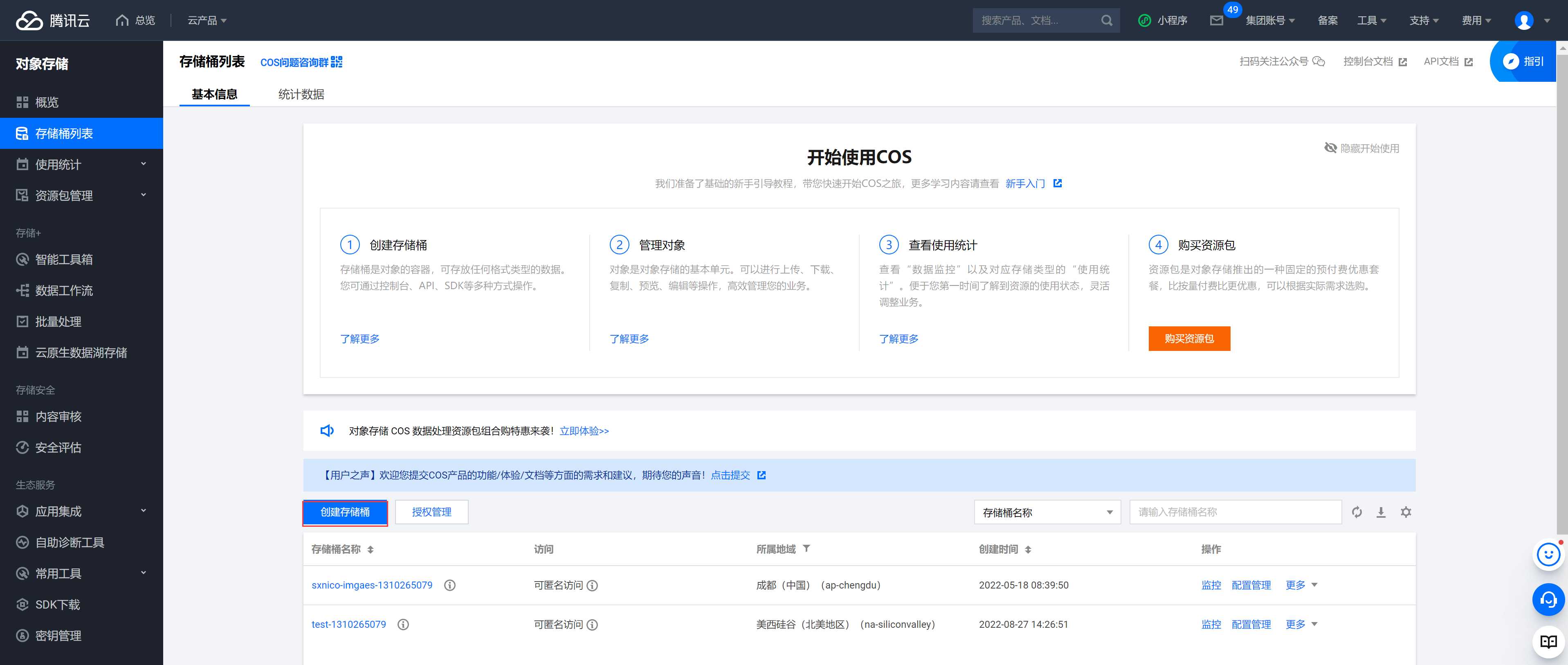Open the customer service headset icon

point(1548,600)
